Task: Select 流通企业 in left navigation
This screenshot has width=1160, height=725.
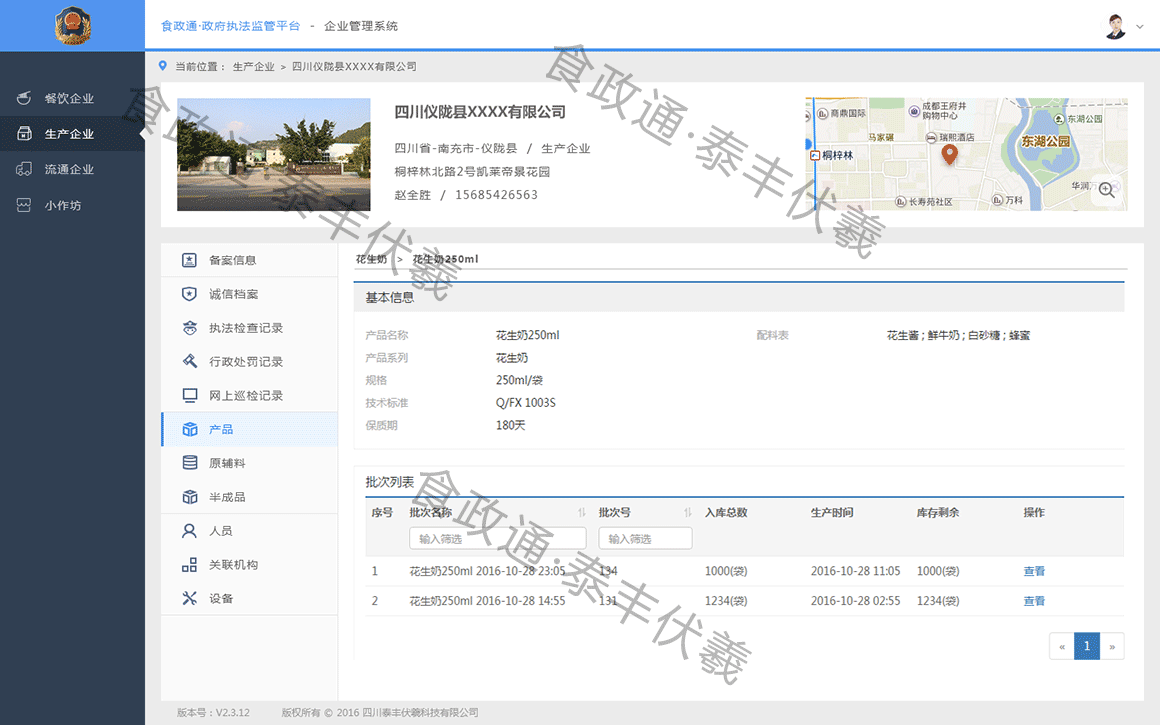Action: click(69, 169)
